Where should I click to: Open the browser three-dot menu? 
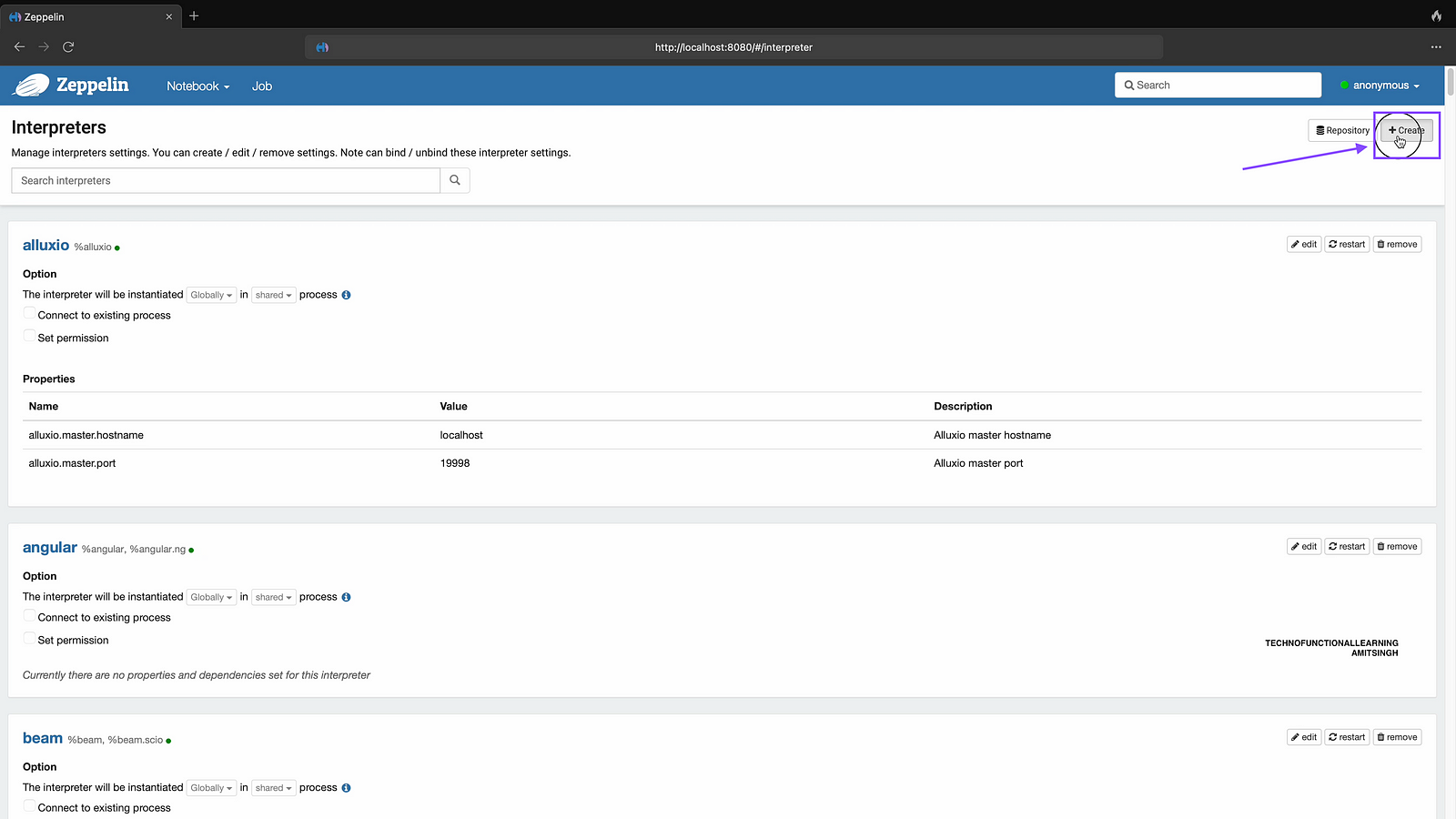[x=1436, y=46]
